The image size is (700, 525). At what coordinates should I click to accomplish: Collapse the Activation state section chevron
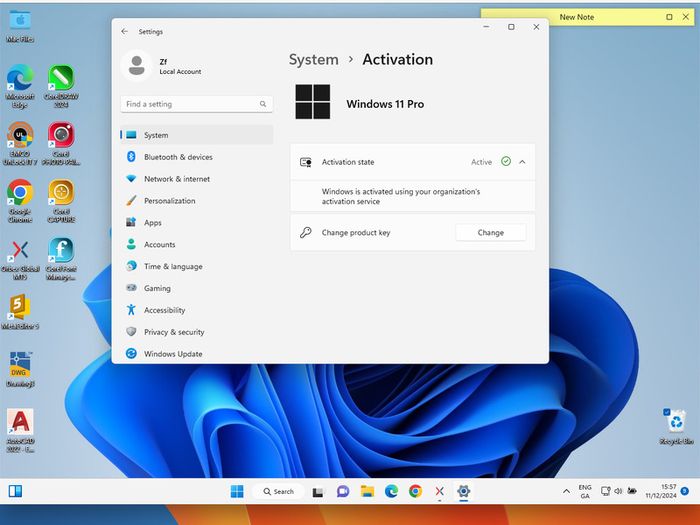point(522,162)
